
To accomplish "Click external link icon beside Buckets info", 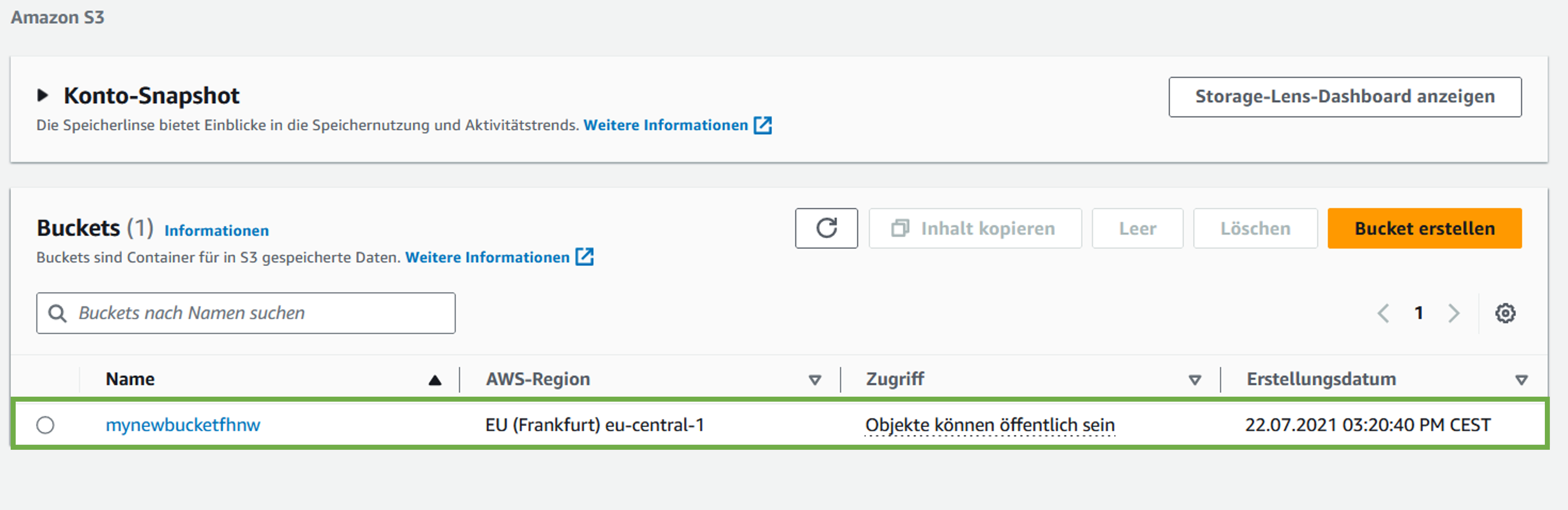I will 584,257.
